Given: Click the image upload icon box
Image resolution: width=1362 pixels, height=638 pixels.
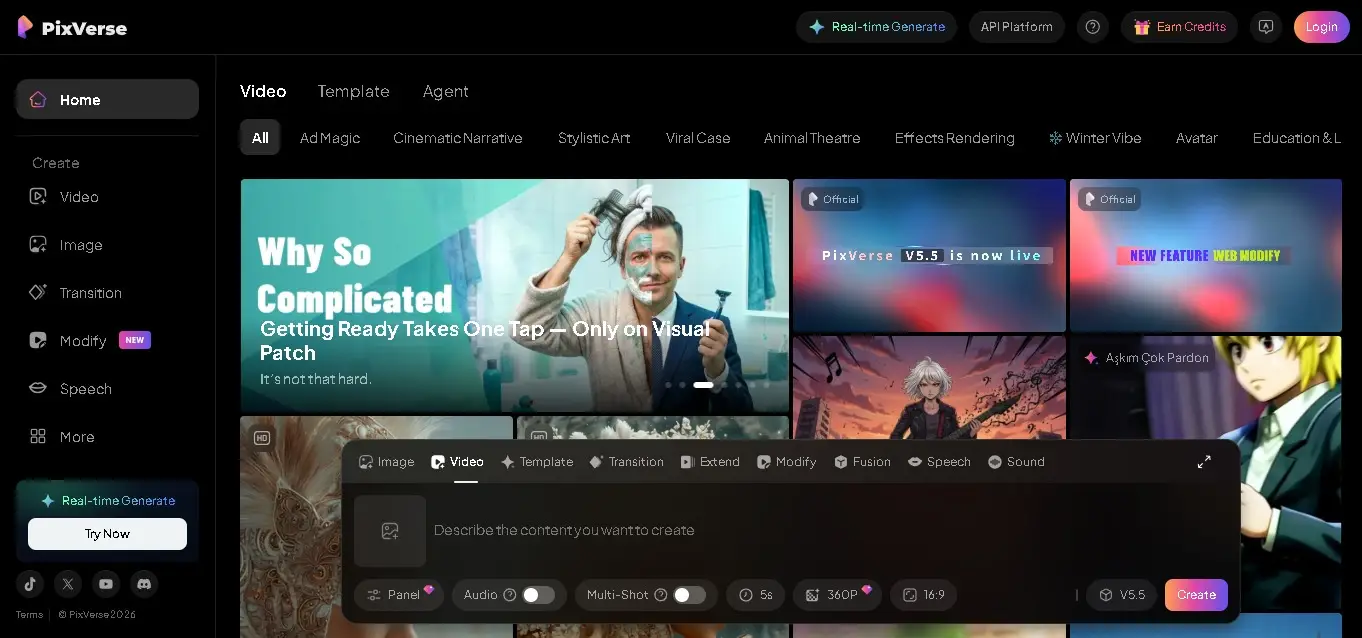Looking at the screenshot, I should pyautogui.click(x=390, y=531).
